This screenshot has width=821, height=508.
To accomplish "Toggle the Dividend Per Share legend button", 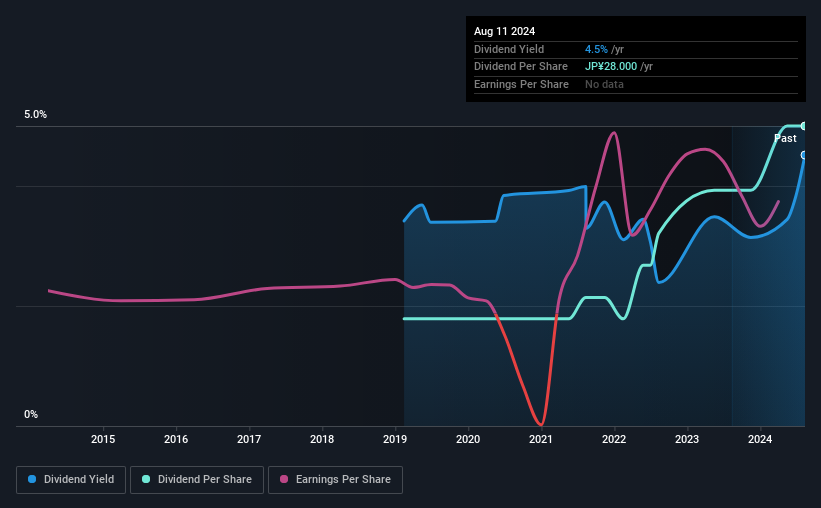I will point(197,480).
